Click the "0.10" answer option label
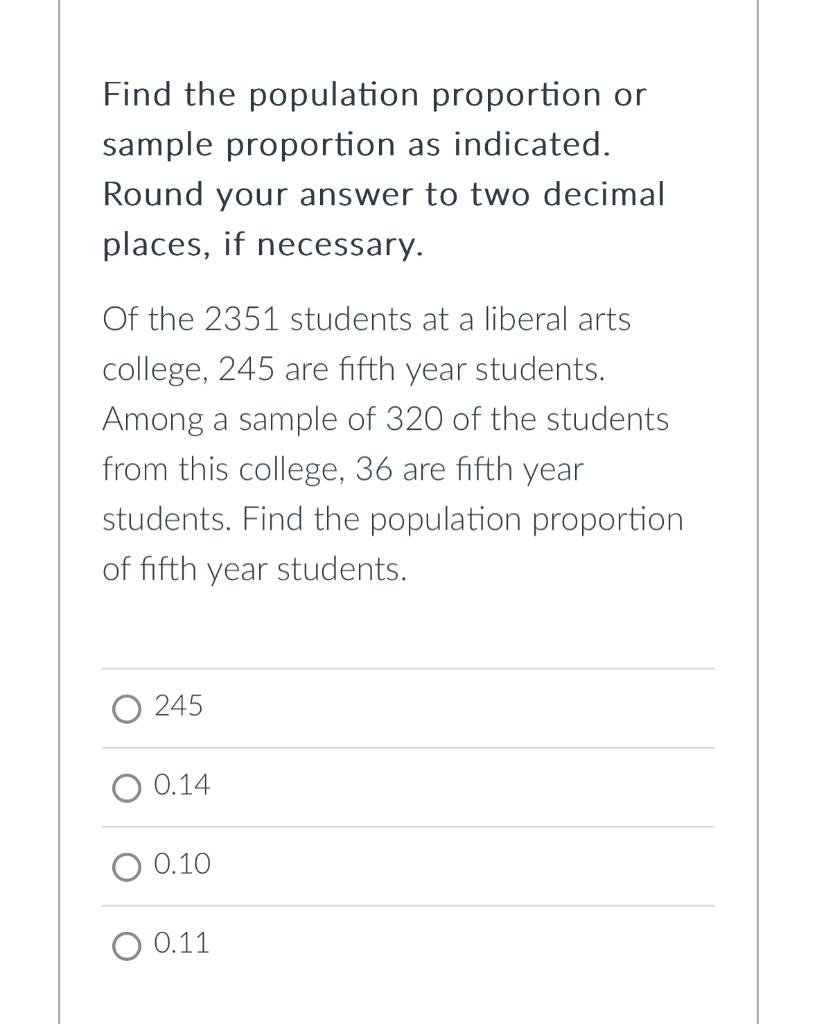 [x=183, y=864]
